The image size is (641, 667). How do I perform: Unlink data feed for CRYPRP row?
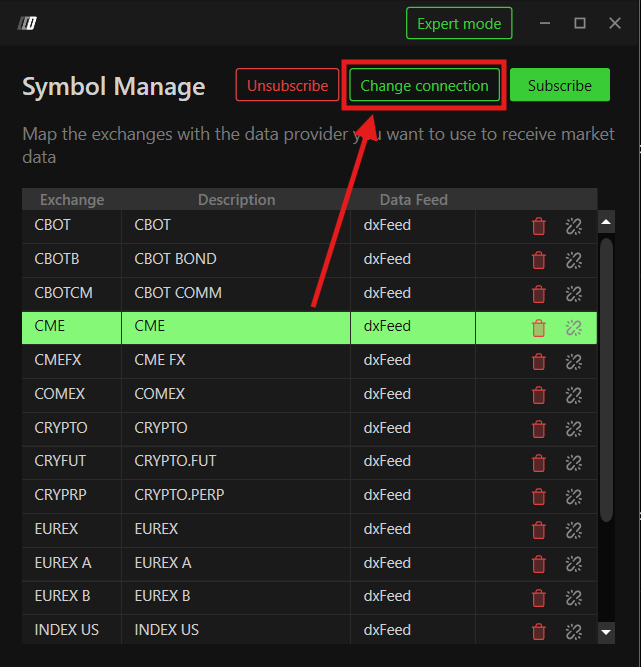[x=573, y=497]
